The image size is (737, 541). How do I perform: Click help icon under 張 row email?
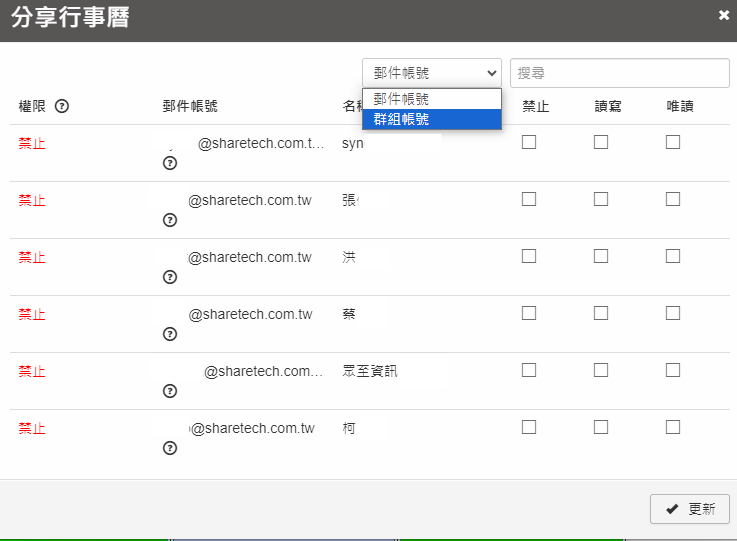[170, 220]
